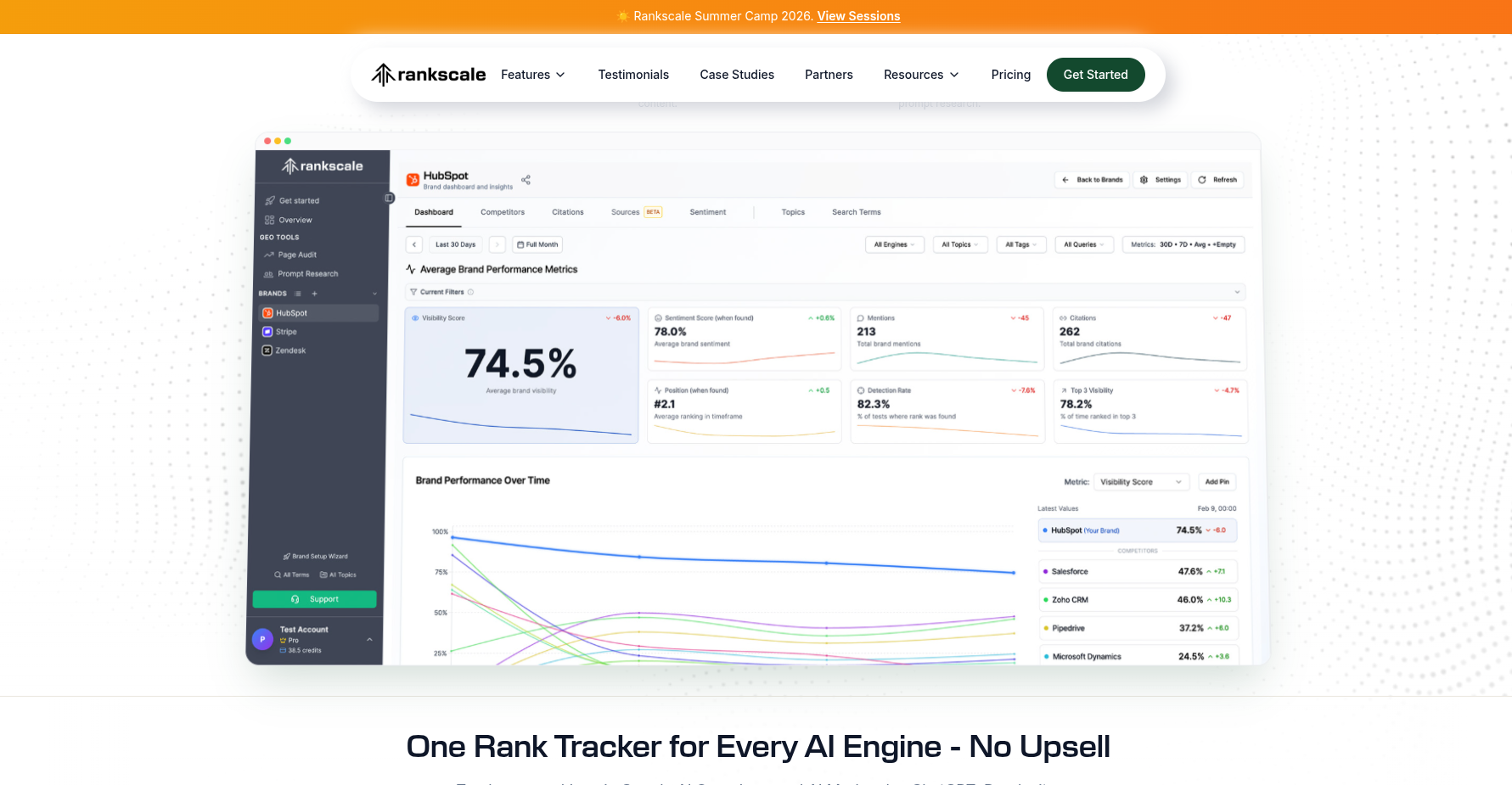Select the Salesforce competitor row
Viewport: 1512px width, 785px height.
point(1138,571)
